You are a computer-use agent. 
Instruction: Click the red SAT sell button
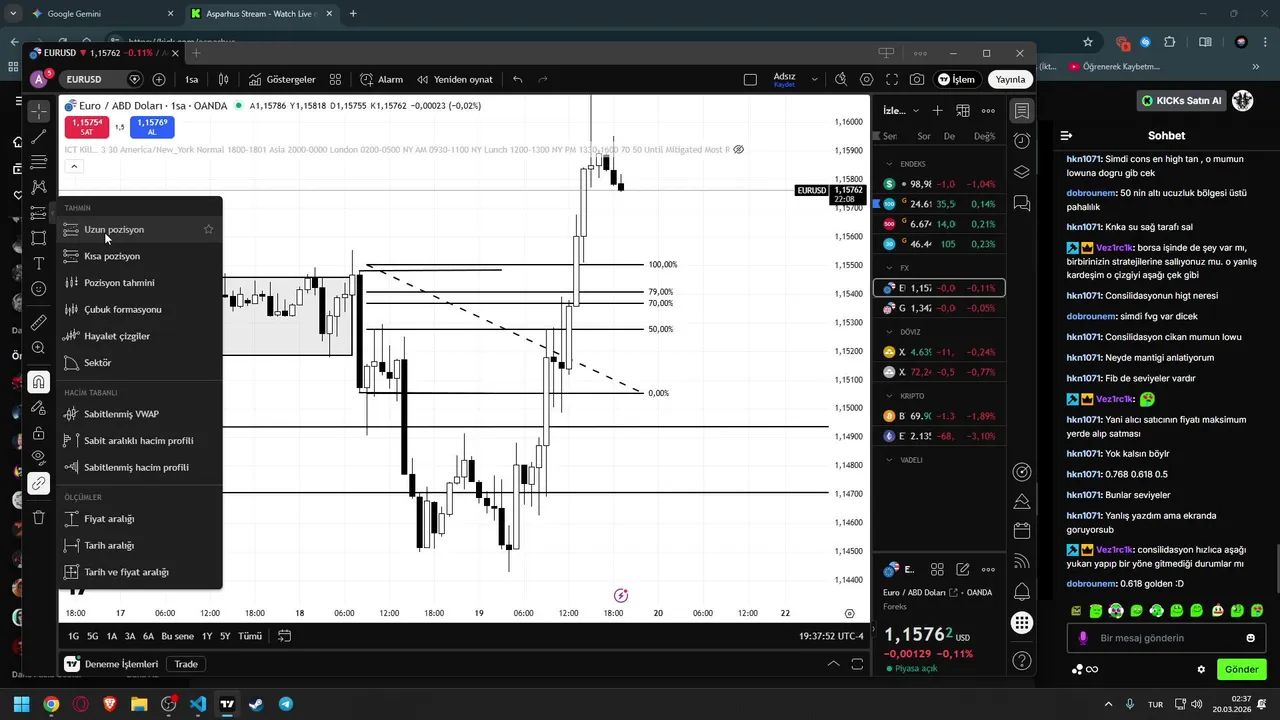point(87,127)
